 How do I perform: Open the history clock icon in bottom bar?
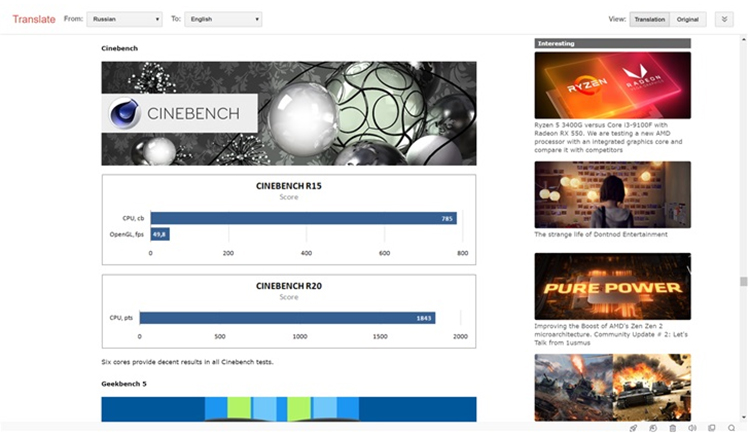pyautogui.click(x=653, y=428)
